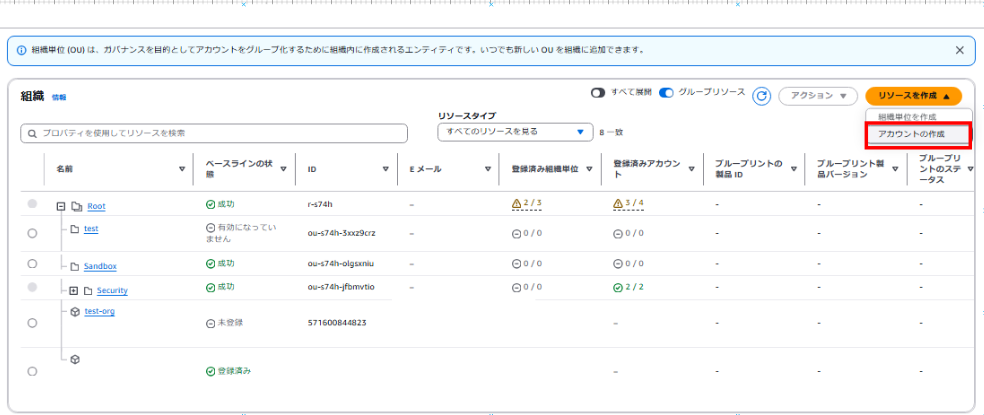
Task: Click the 情報 link next to 組織
Action: point(59,97)
